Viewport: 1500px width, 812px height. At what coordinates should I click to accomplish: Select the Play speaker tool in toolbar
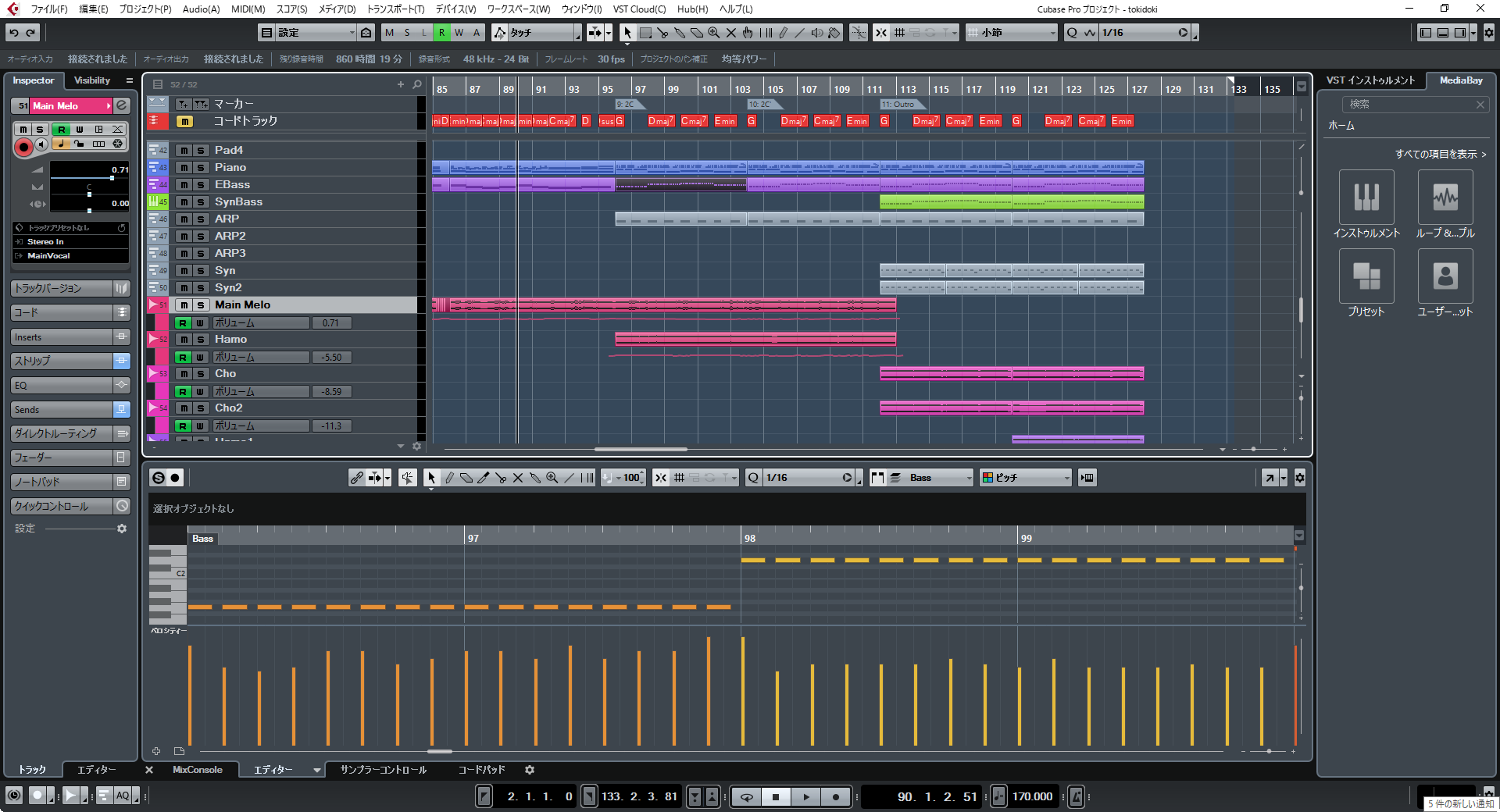point(817,32)
